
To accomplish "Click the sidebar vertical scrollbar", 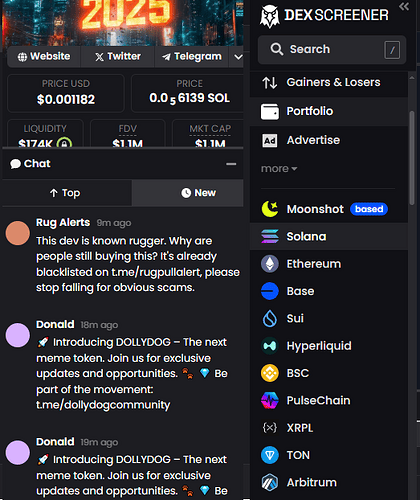I will click(x=412, y=157).
